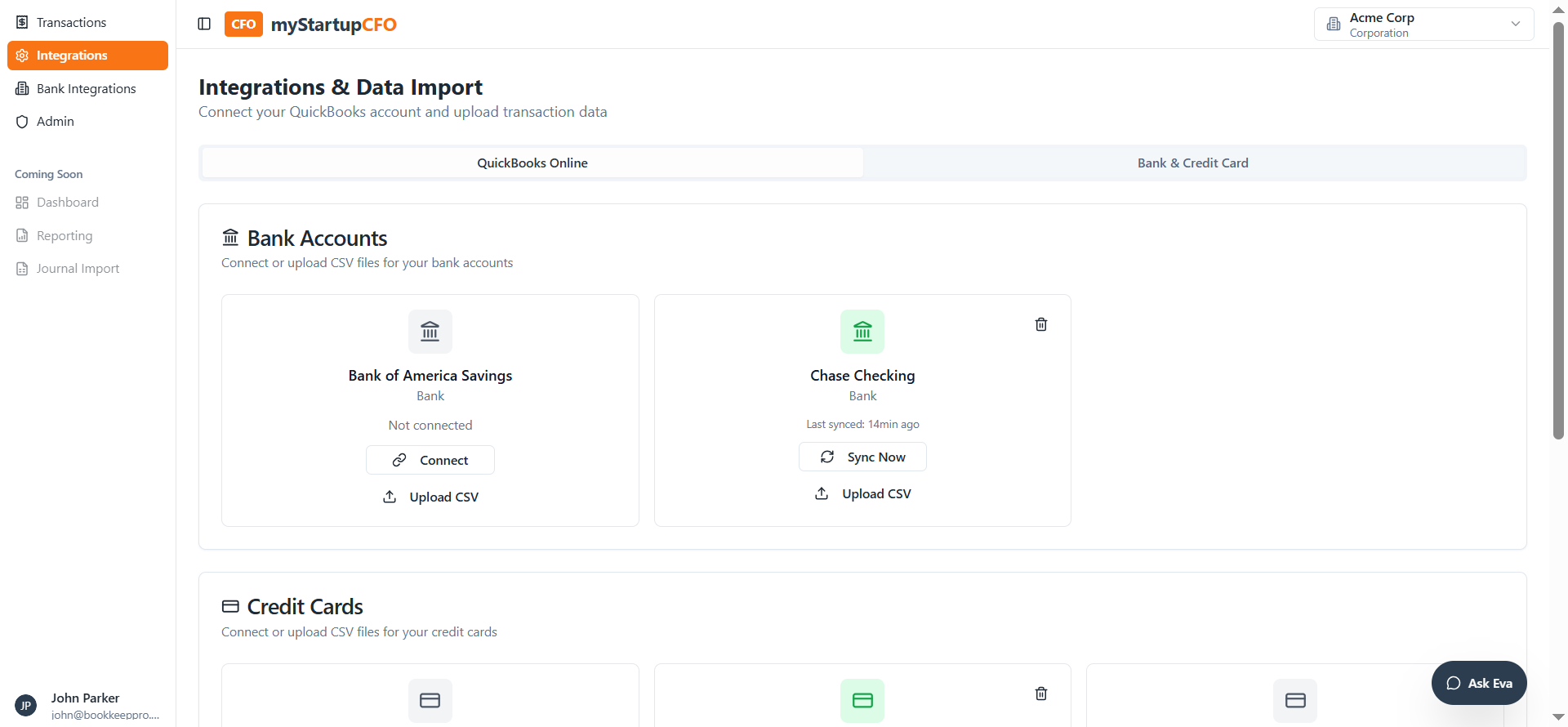Sync Chase Checking now

tap(862, 457)
